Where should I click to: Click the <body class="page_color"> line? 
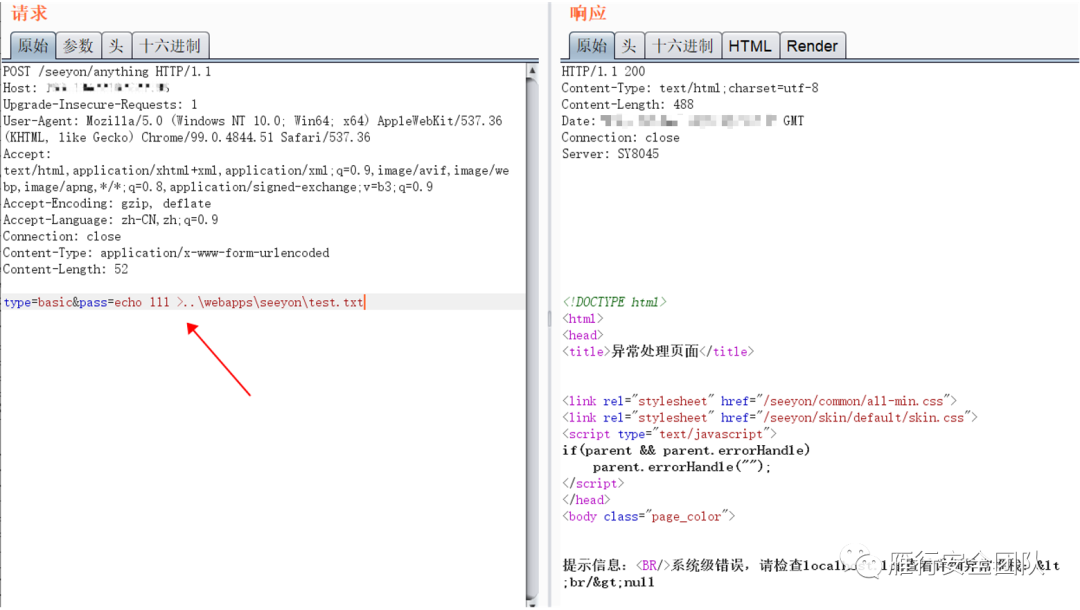(649, 517)
